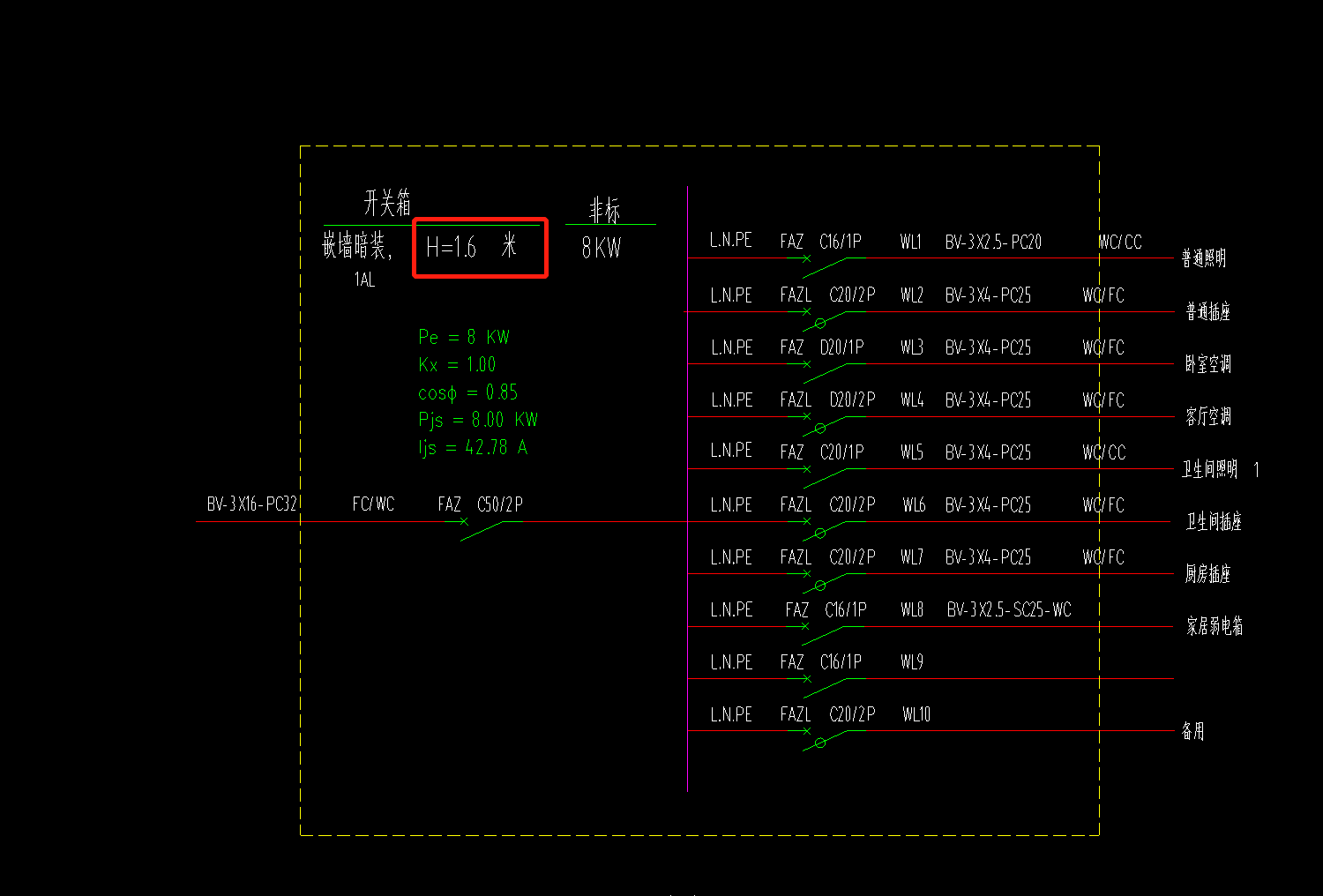This screenshot has height=896, width=1323.
Task: Select the 开关箱 title text
Action: point(387,203)
